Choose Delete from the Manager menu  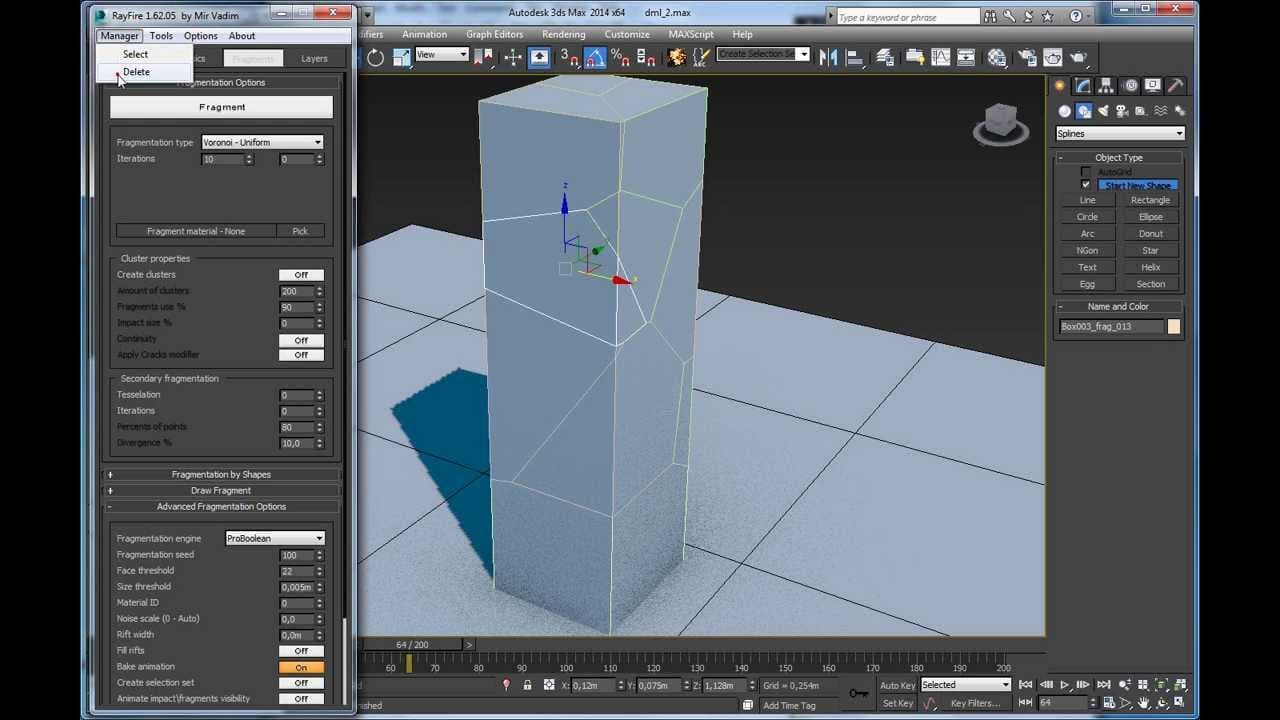137,72
